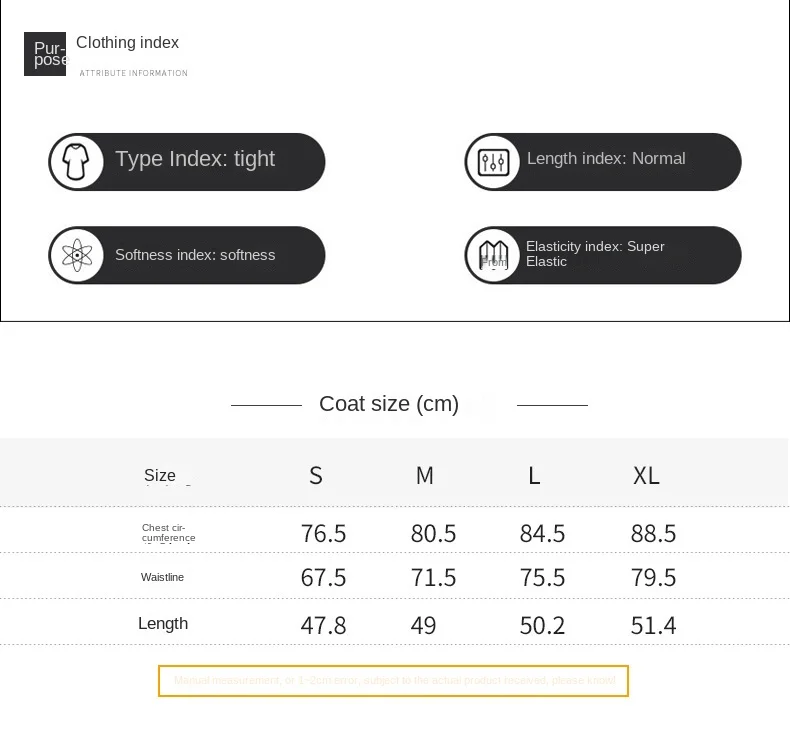
Task: Click the sliders icon beside Length index
Action: (493, 162)
